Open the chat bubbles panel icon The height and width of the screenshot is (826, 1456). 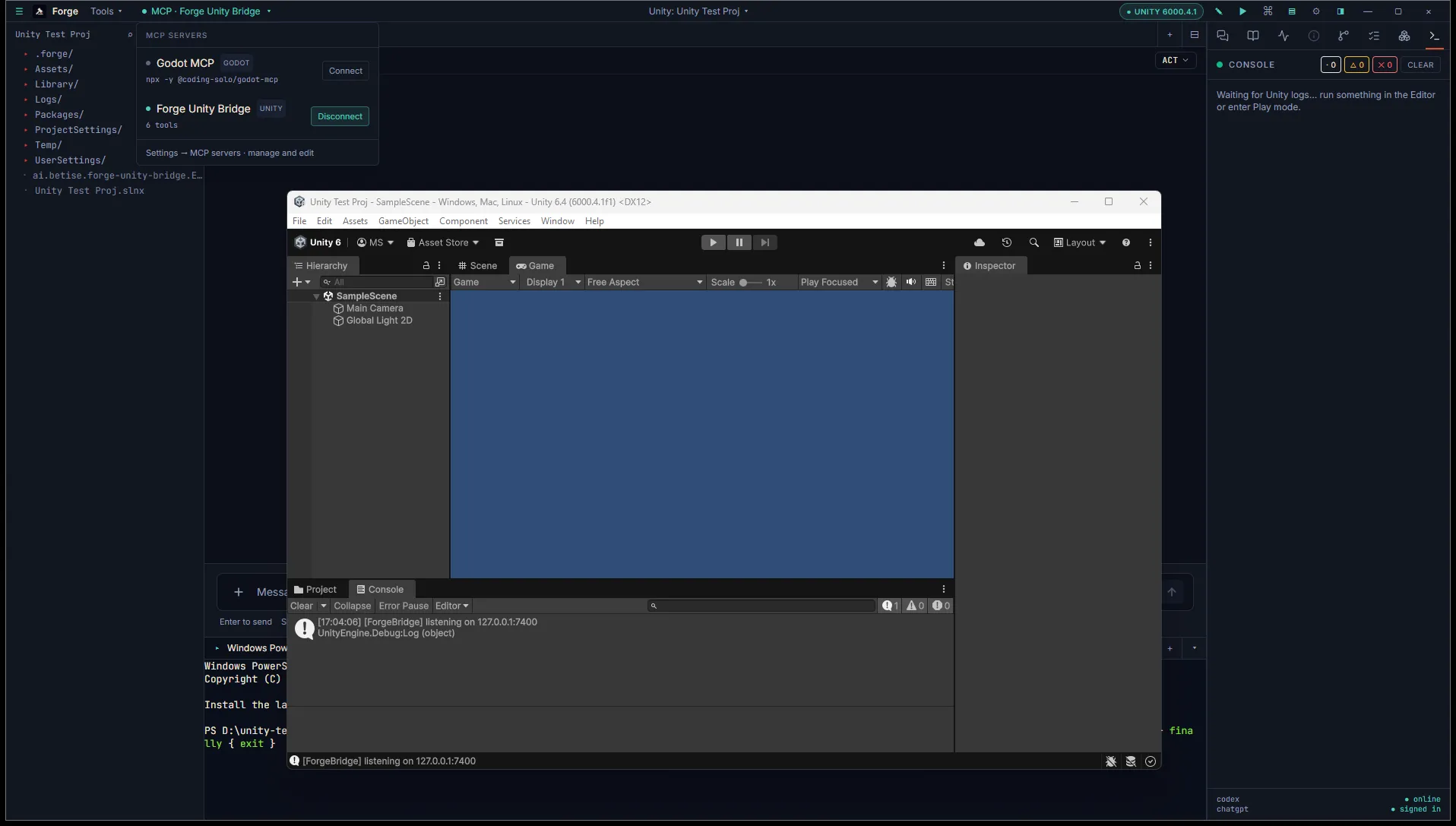pos(1223,36)
